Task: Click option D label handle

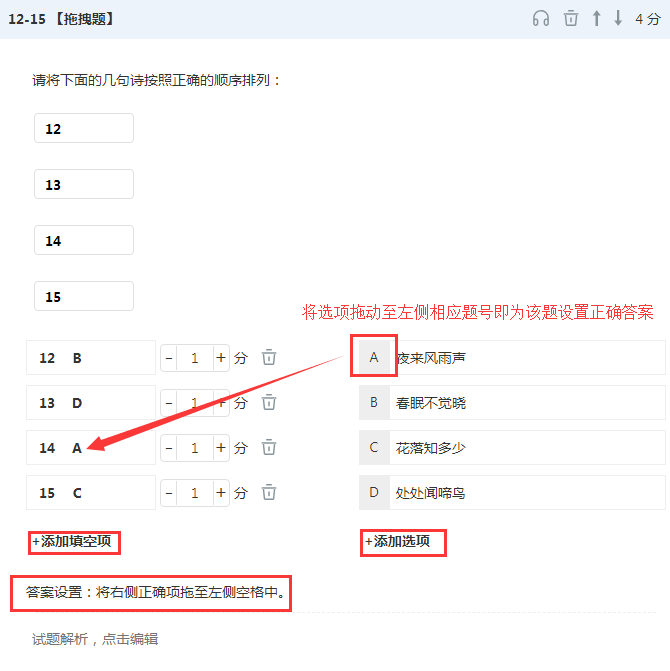Action: point(374,492)
